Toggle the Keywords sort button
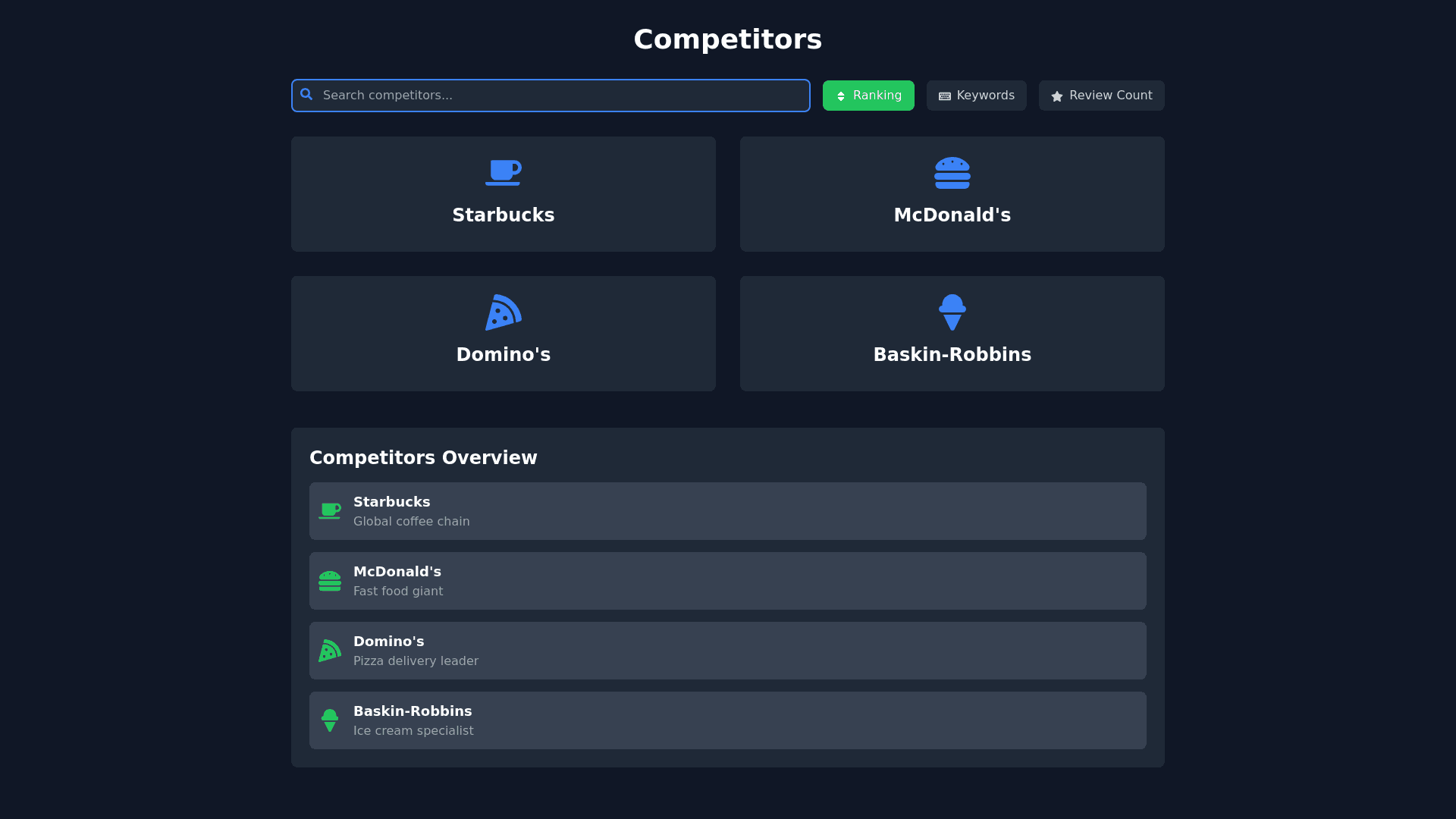1456x819 pixels. pos(976,96)
